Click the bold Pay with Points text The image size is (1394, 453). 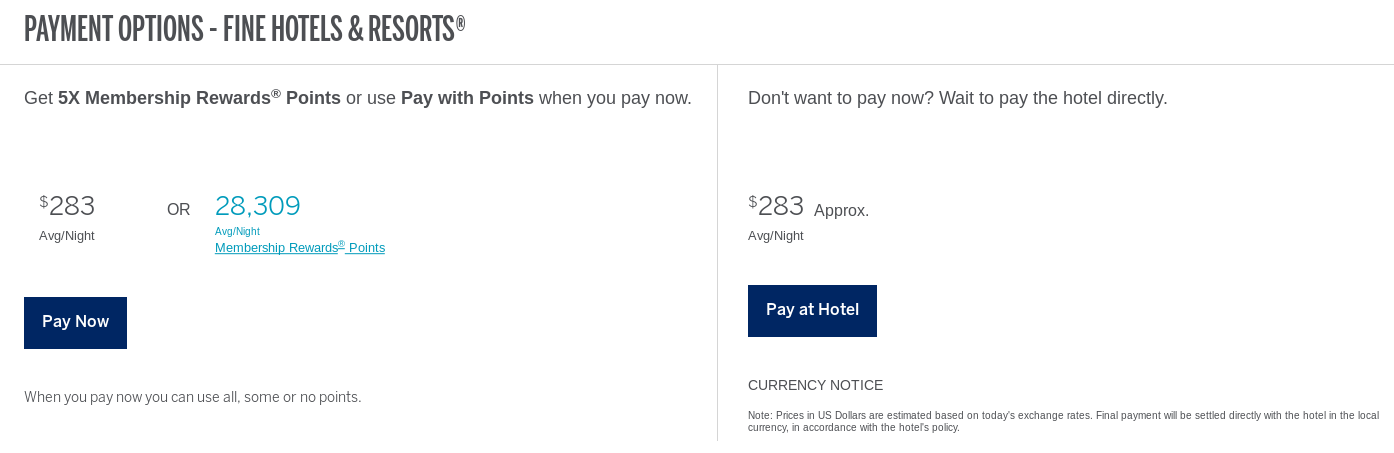[467, 98]
